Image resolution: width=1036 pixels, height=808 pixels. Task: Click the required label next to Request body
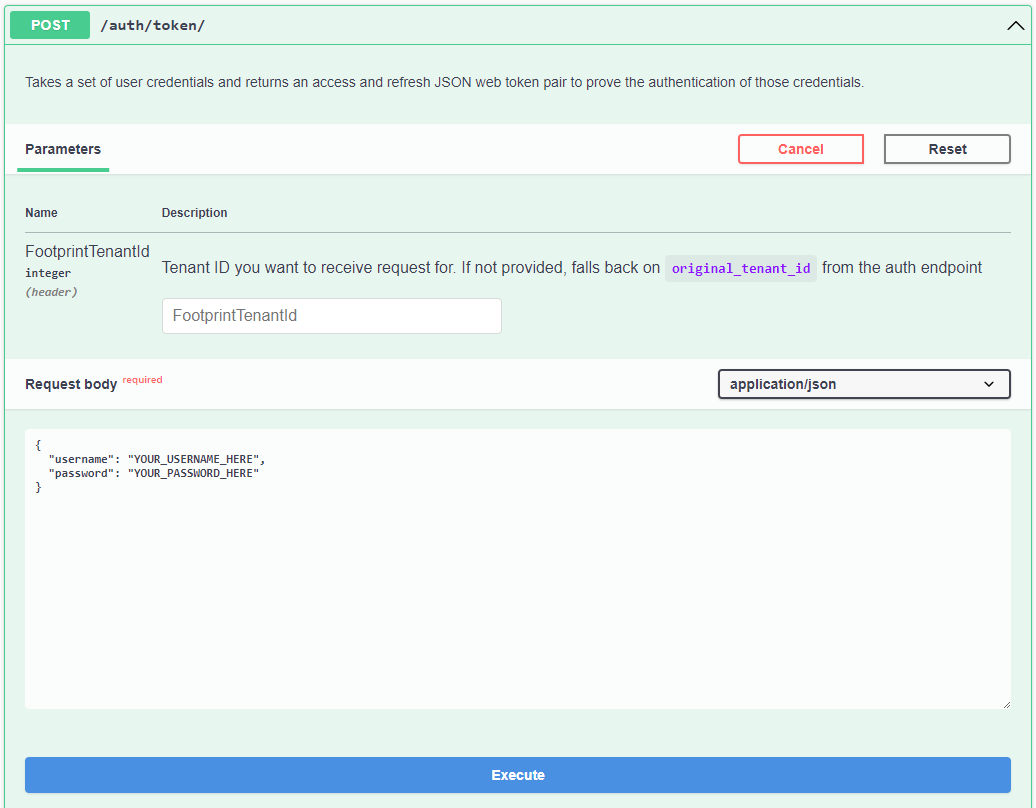click(x=141, y=378)
